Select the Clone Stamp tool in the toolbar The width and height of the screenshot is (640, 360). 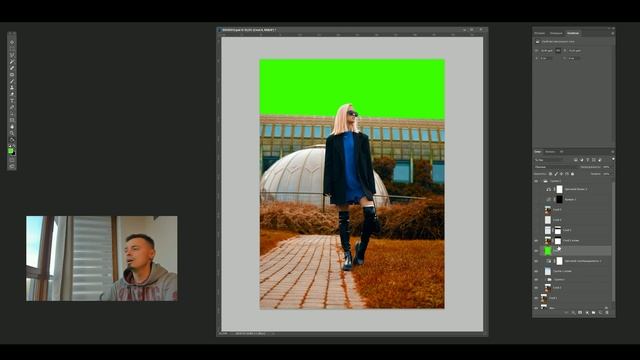click(x=12, y=87)
